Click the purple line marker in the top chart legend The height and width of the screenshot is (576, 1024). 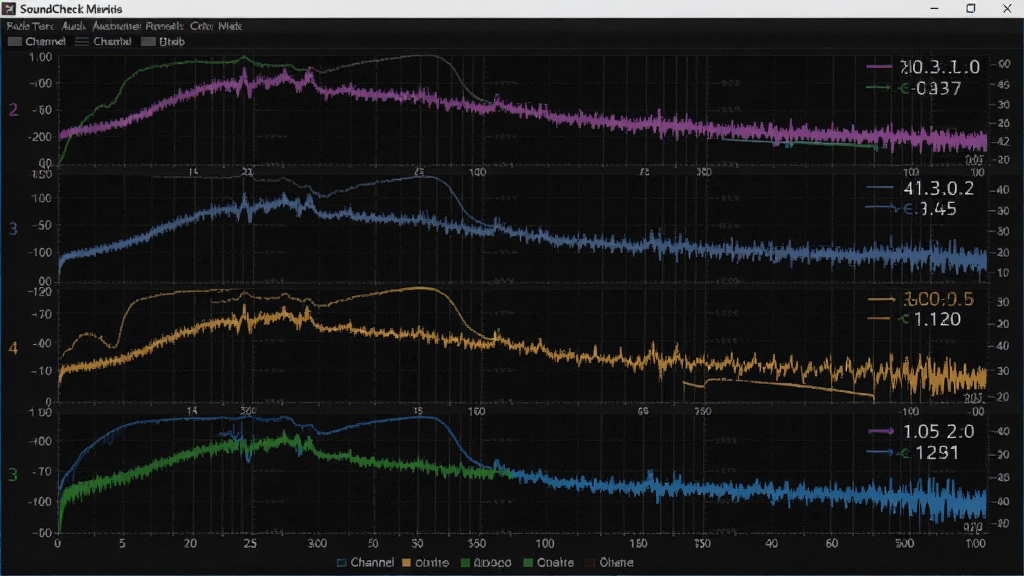pos(879,66)
